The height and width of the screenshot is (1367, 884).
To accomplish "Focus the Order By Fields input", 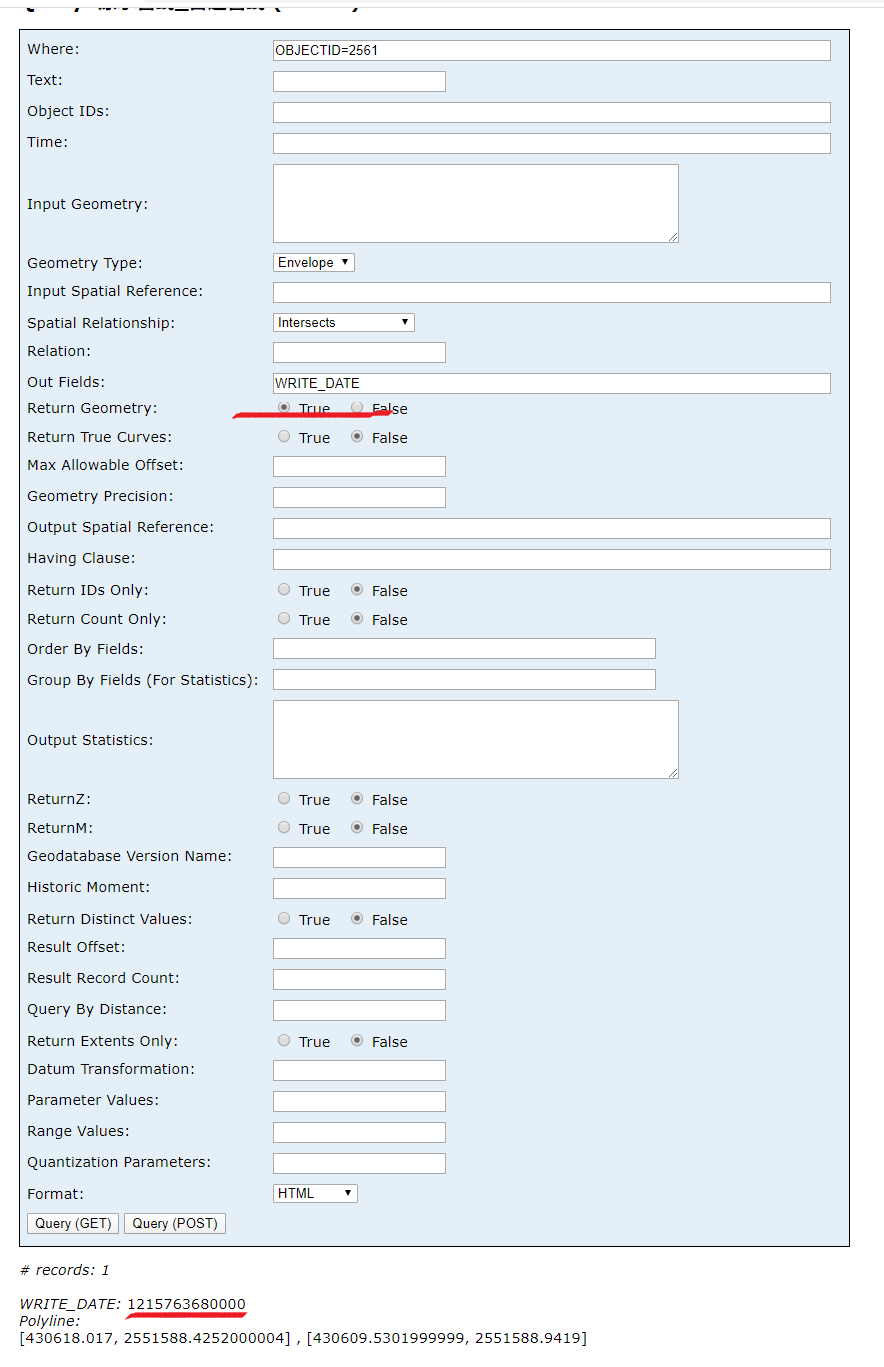I will tap(464, 648).
